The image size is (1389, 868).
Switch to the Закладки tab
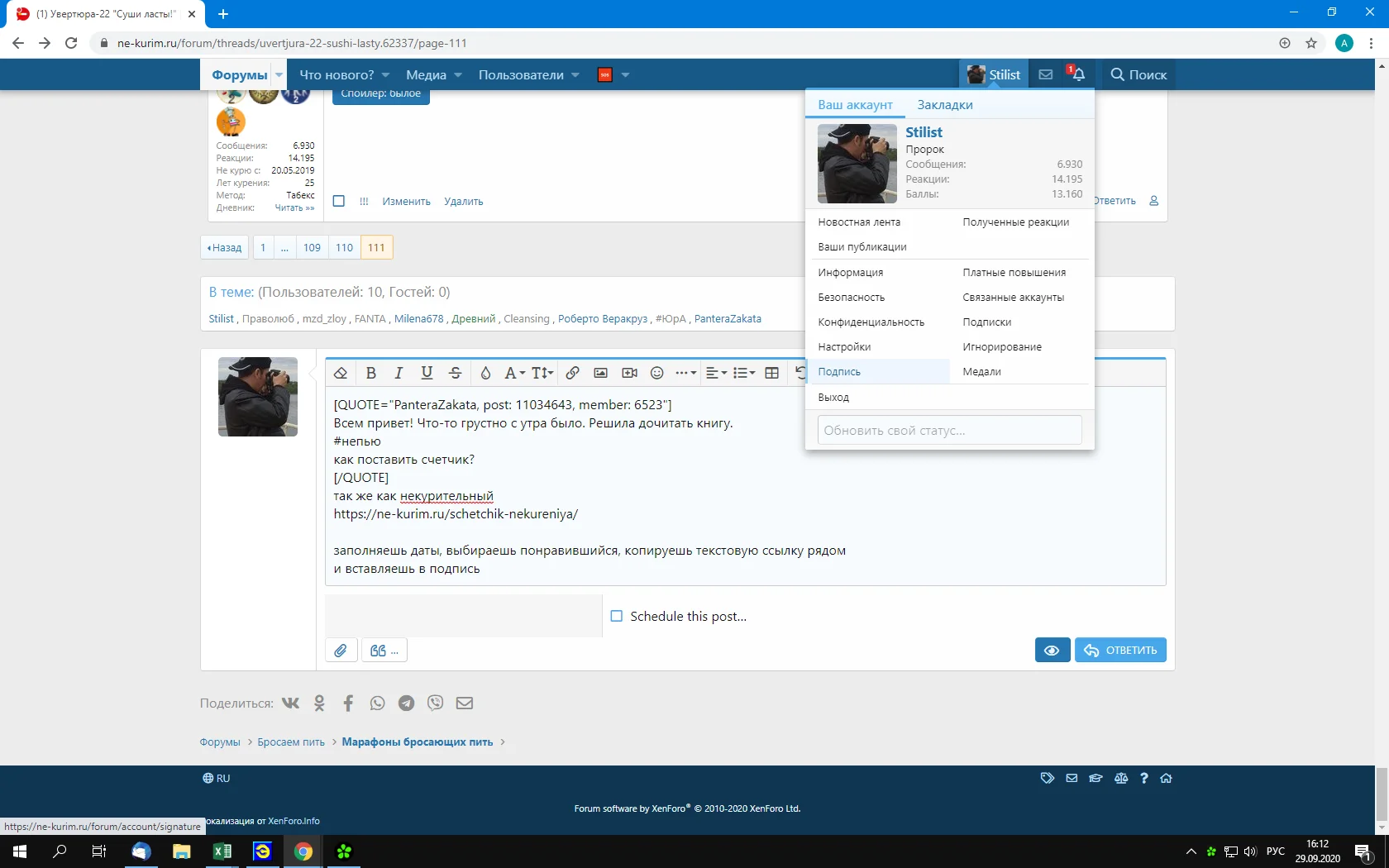945,105
